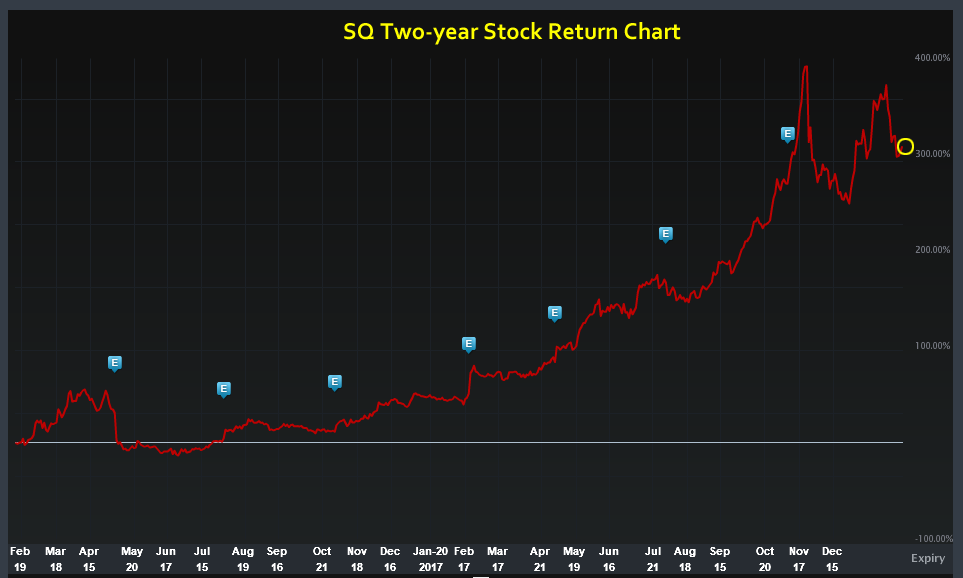Click the "Dec 15" date label
Screen dimensions: 963x578
832,559
